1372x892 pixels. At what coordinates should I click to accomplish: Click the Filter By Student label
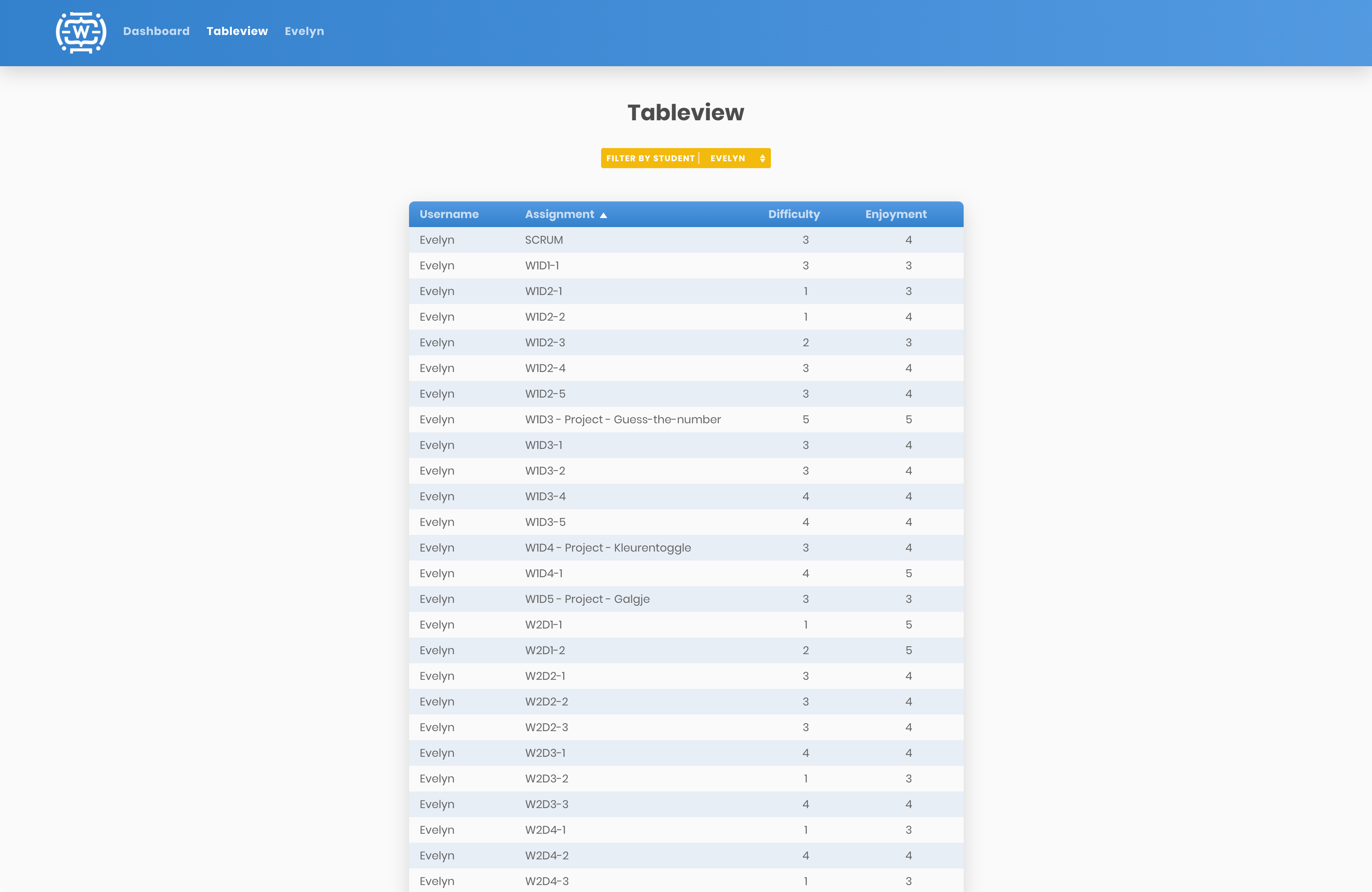coord(650,158)
